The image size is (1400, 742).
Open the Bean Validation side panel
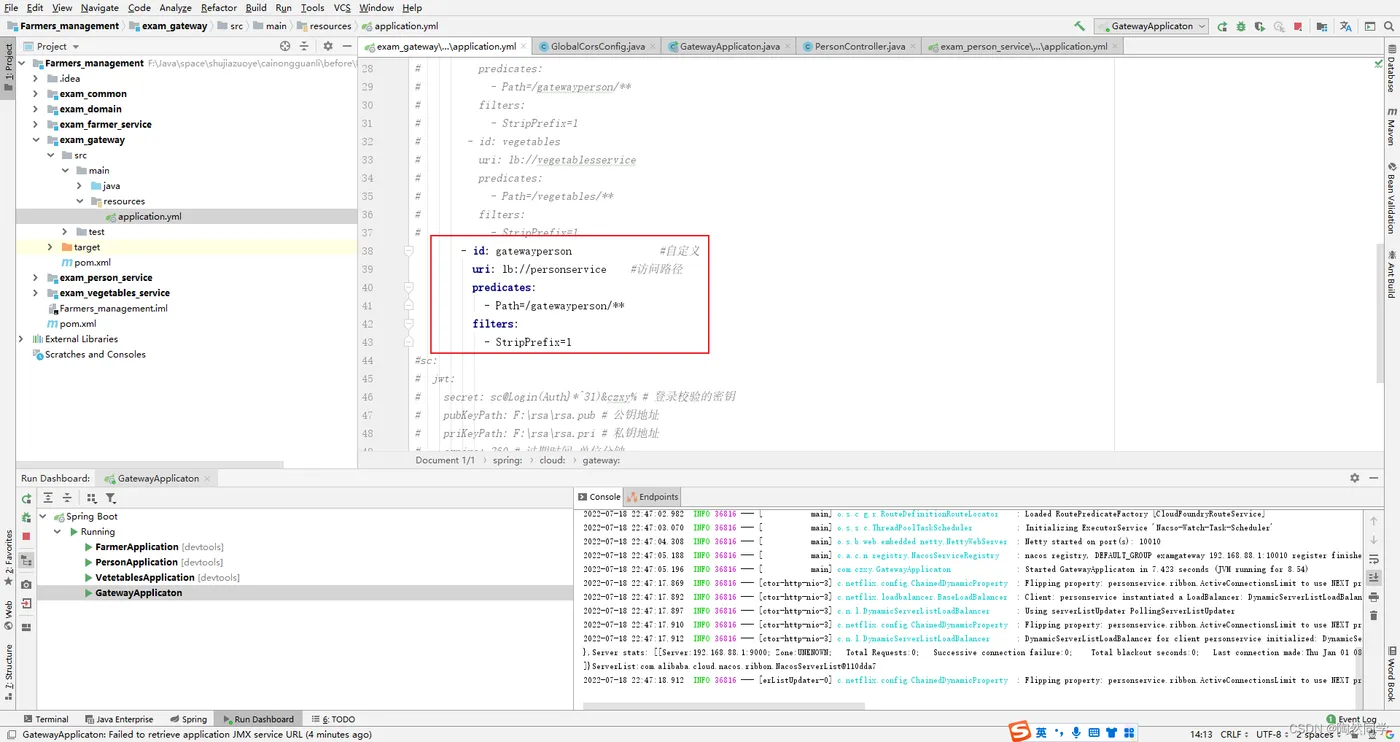point(1391,196)
